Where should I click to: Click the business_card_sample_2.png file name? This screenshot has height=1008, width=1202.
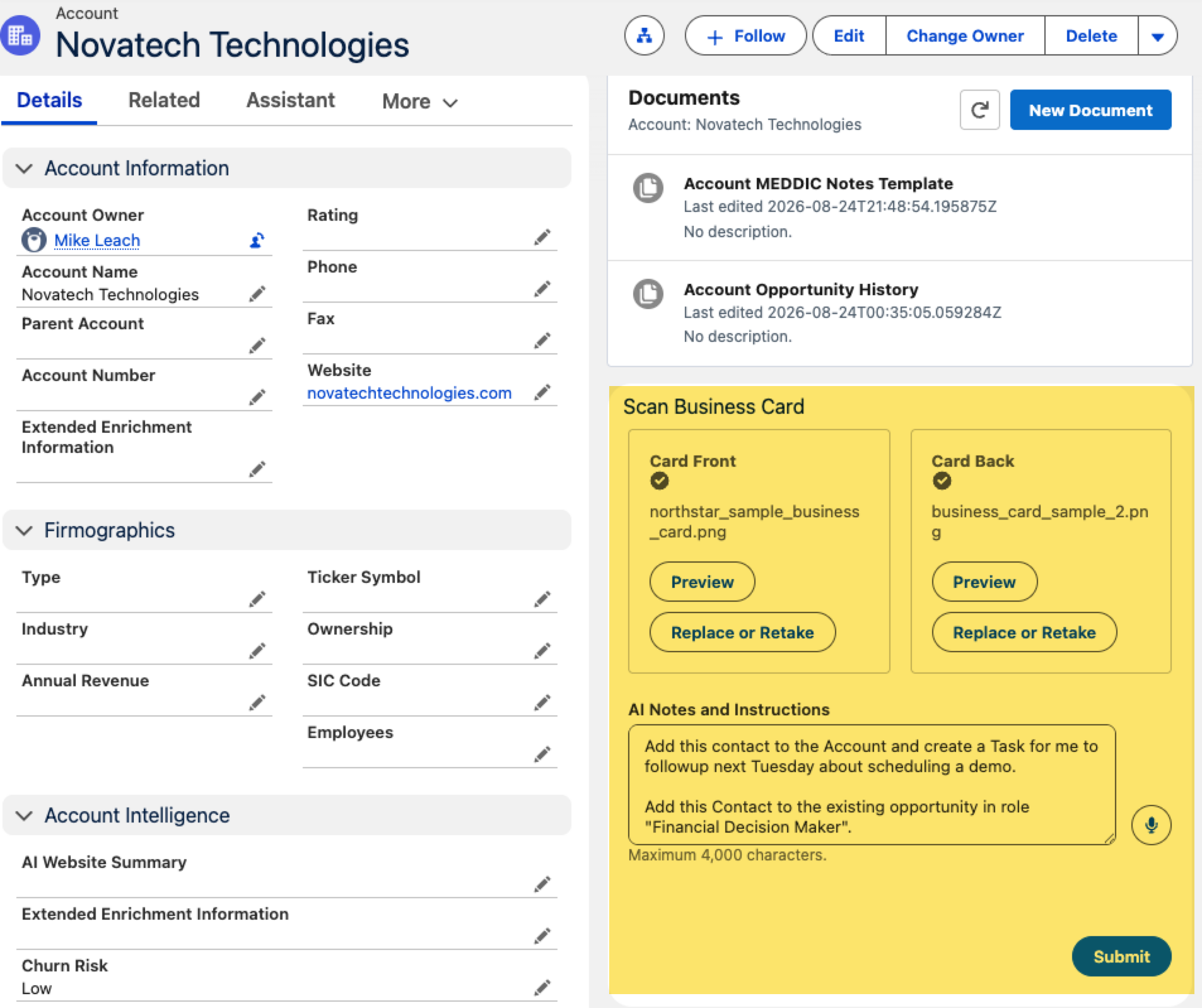pyautogui.click(x=1039, y=521)
